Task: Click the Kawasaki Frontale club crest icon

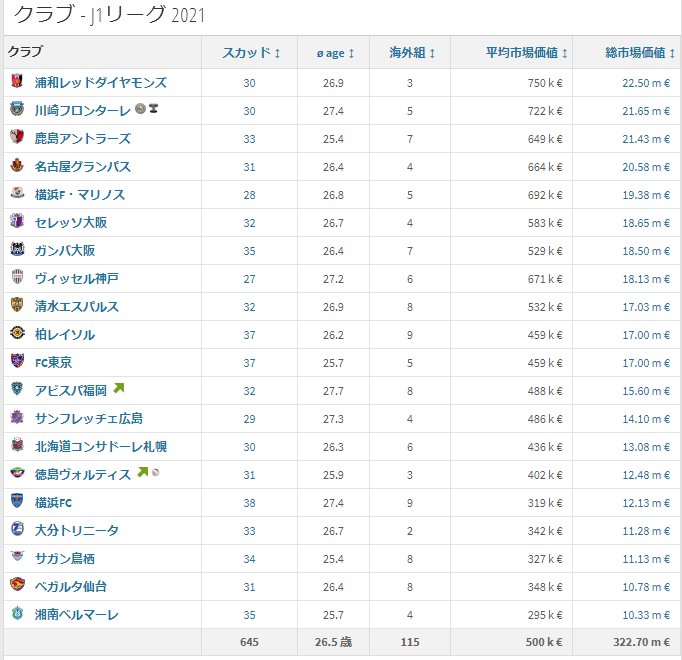Action: [x=17, y=110]
